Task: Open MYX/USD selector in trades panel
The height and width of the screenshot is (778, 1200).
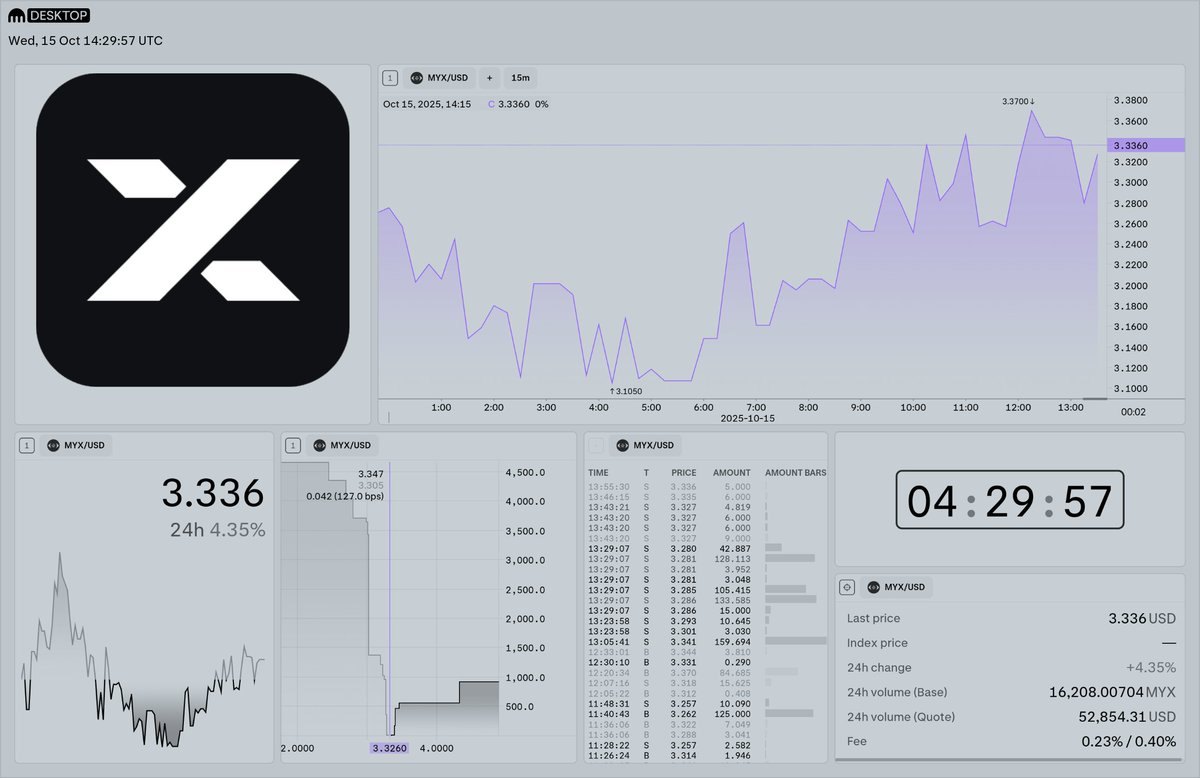Action: (645, 445)
